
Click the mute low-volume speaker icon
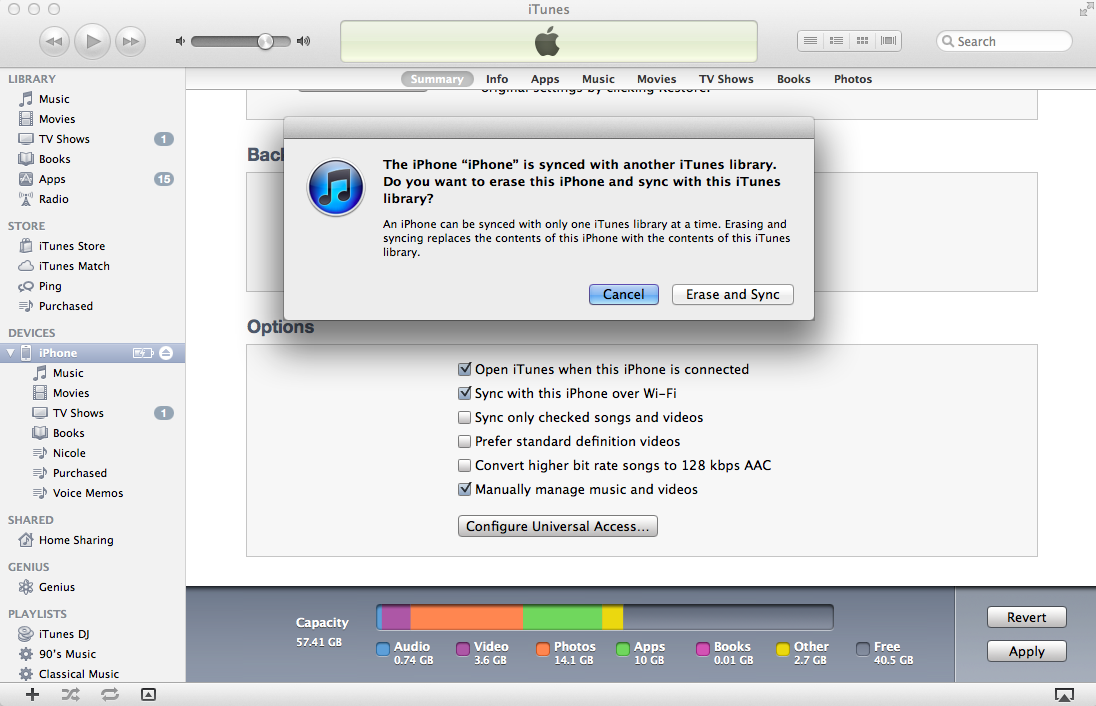point(180,41)
